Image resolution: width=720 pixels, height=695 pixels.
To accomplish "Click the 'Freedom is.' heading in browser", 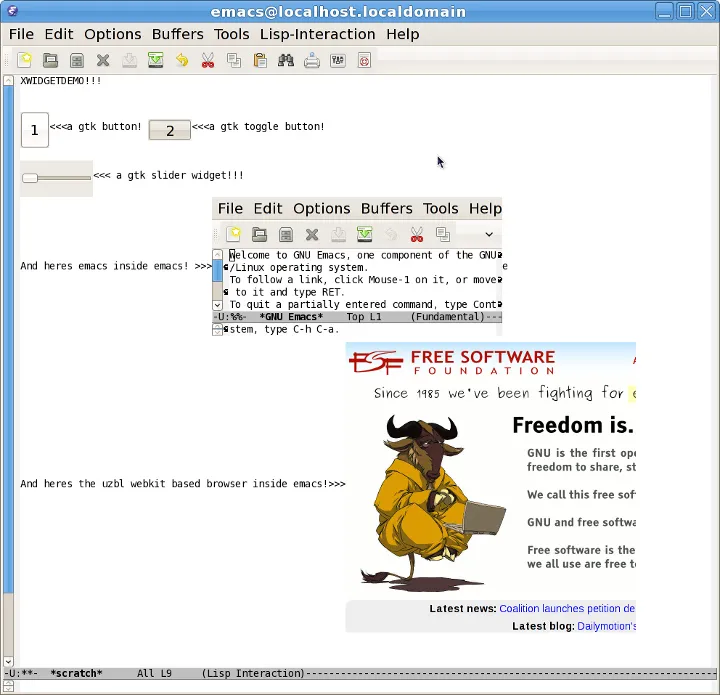I will [x=573, y=425].
